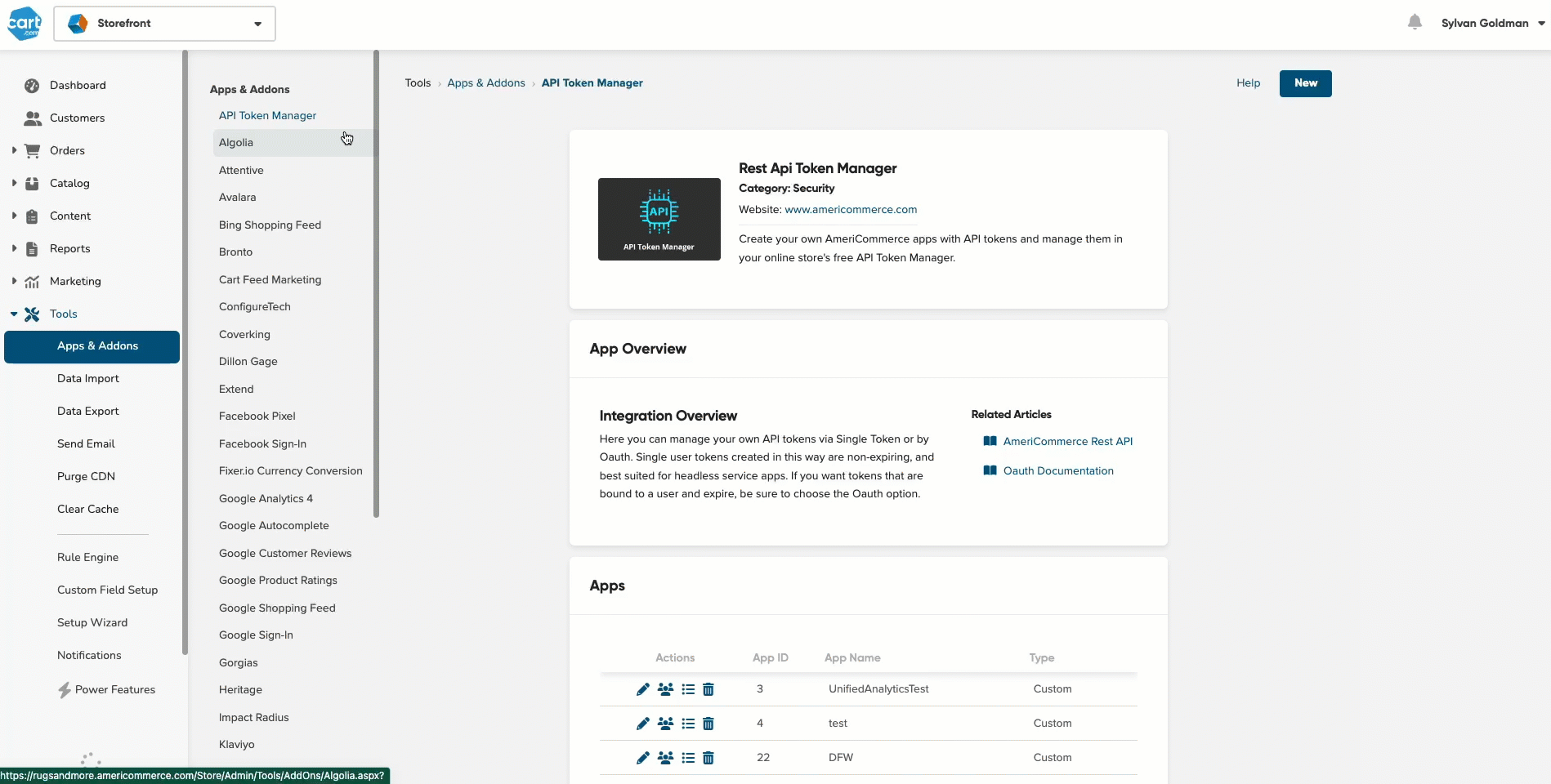The width and height of the screenshot is (1551, 784).
Task: Click the API Token Manager thumbnail image
Action: [x=659, y=219]
